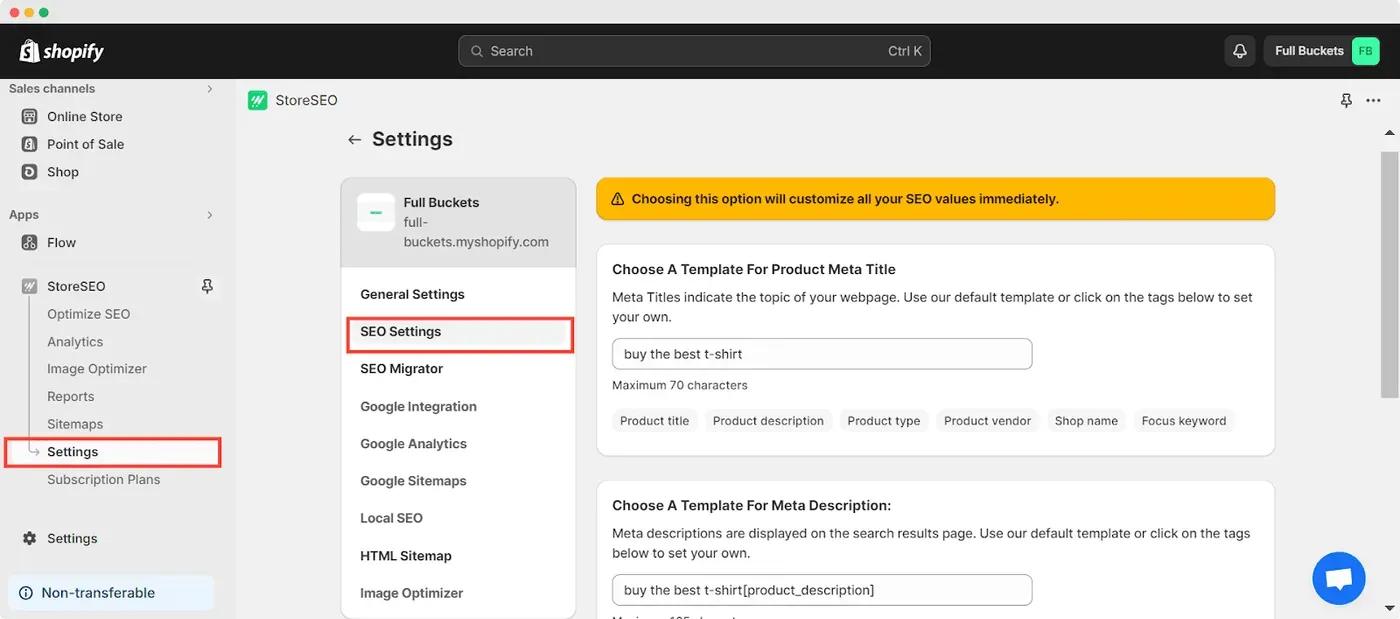Viewport: 1400px width, 619px height.
Task: Click the page vertical scrollbar
Action: click(x=1389, y=274)
